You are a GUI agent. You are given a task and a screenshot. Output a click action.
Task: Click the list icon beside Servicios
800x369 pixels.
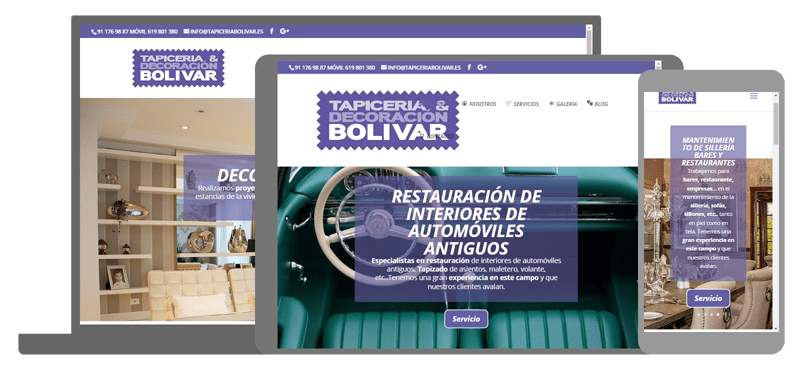[509, 104]
